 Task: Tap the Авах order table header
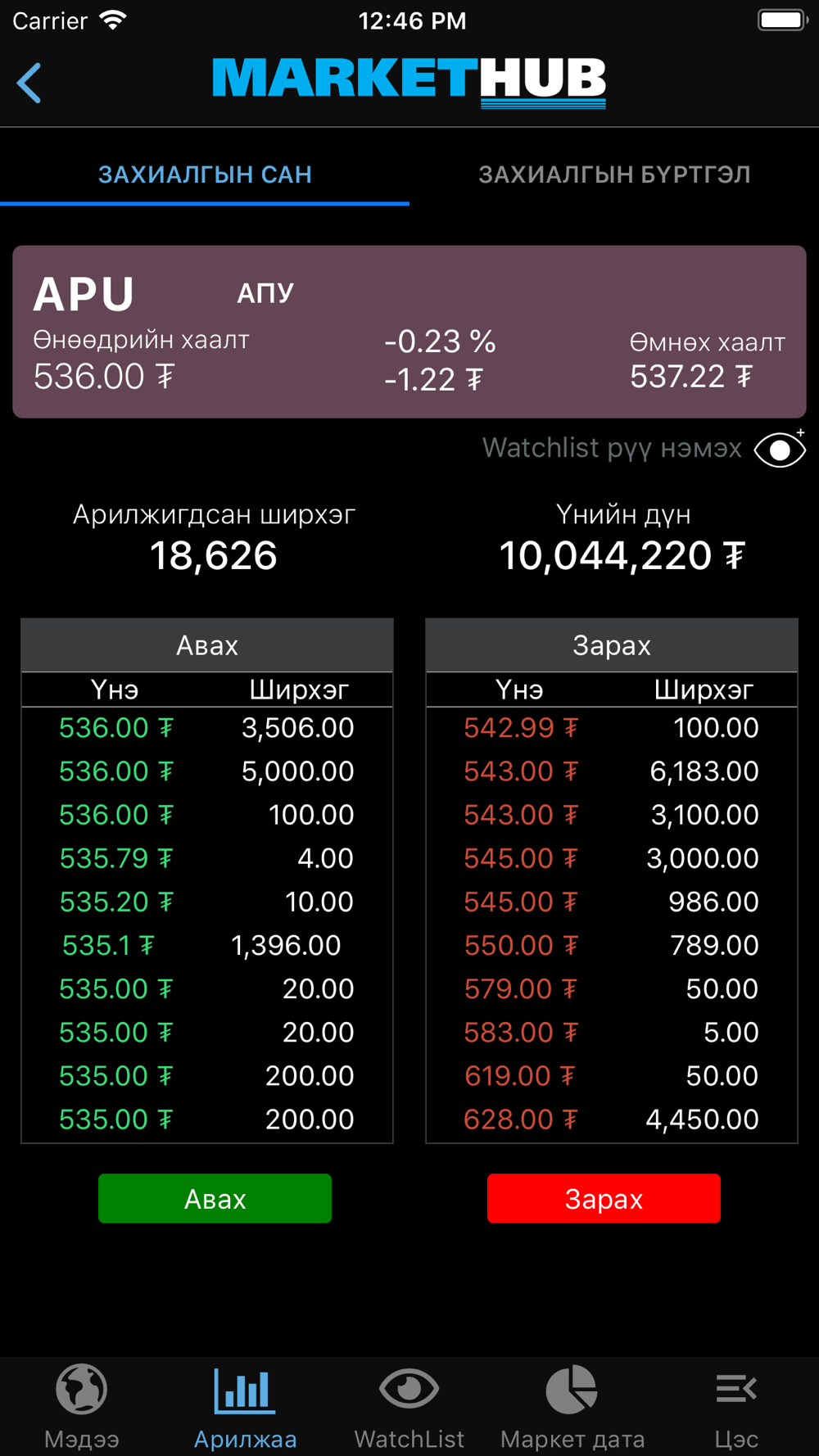coord(207,645)
